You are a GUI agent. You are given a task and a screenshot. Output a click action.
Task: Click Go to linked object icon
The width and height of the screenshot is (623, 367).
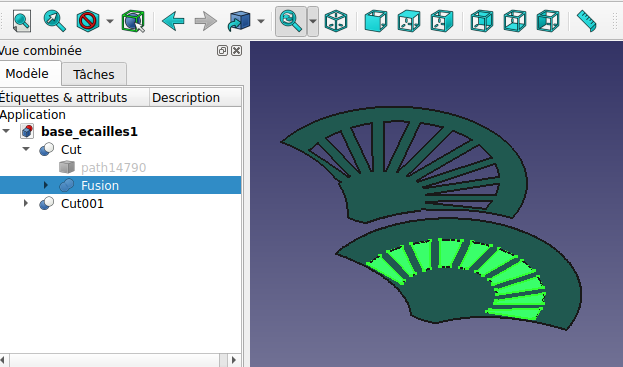(239, 21)
